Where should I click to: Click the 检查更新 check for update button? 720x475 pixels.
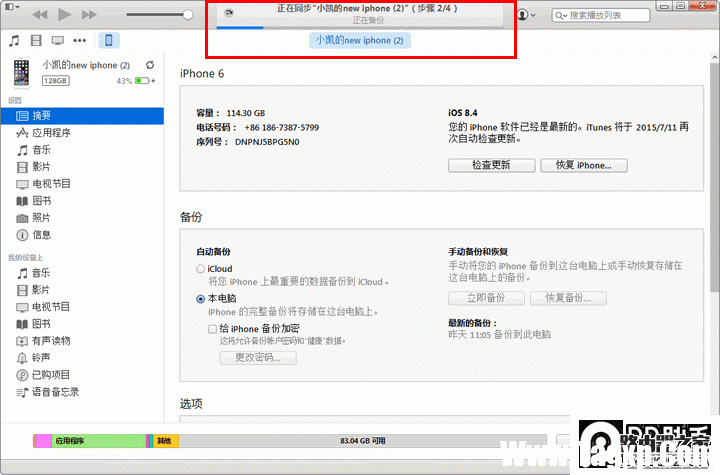pyautogui.click(x=491, y=165)
